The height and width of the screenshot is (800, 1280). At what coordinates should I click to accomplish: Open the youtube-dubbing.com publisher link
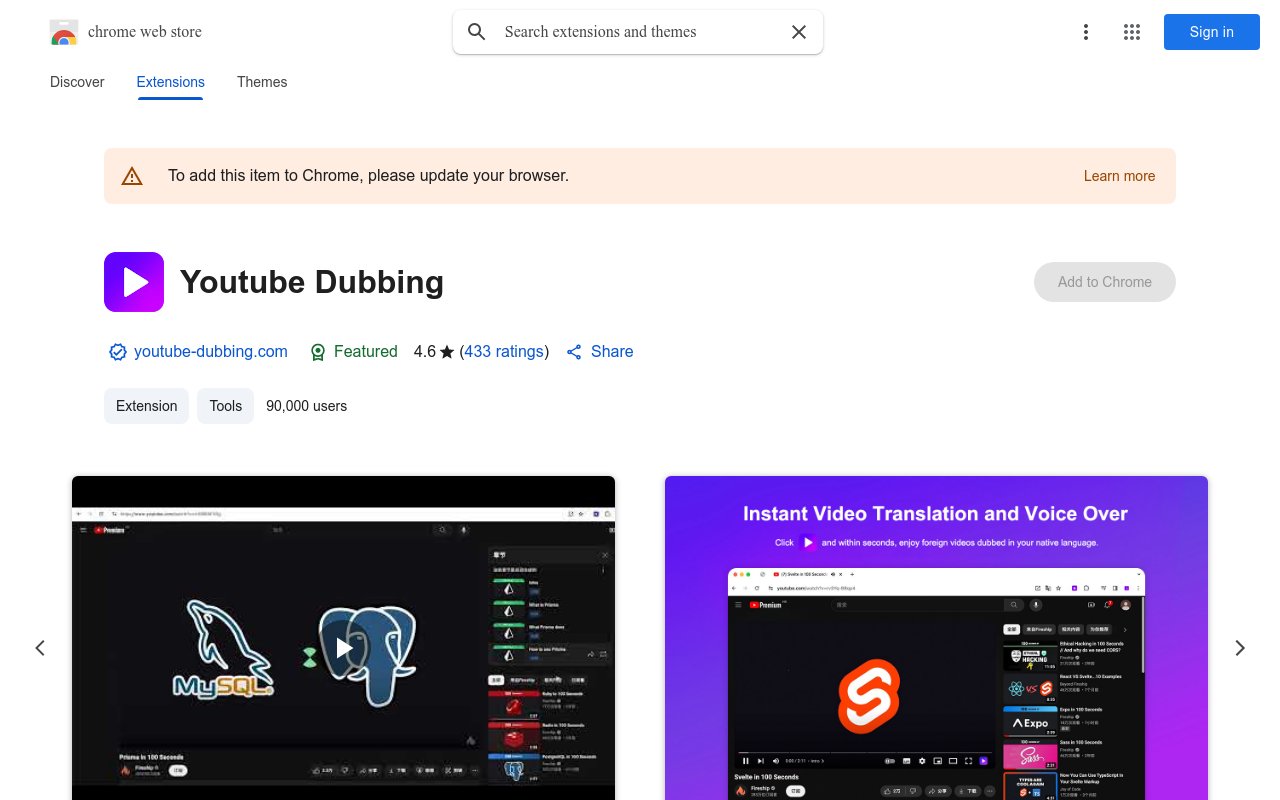(210, 352)
